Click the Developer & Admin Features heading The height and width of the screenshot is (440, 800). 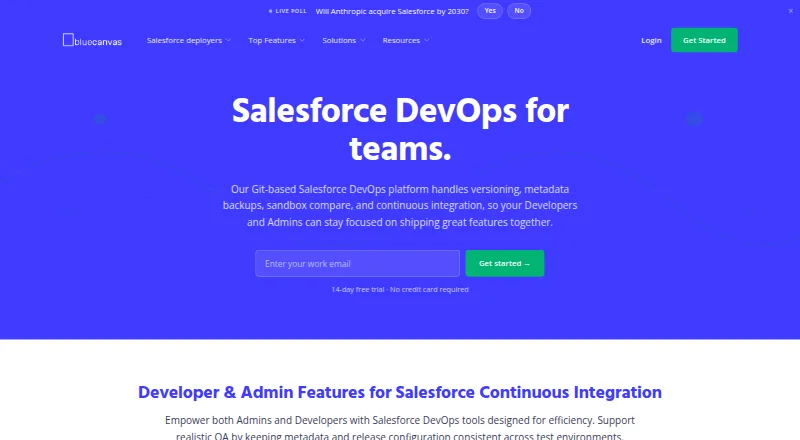[x=400, y=392]
